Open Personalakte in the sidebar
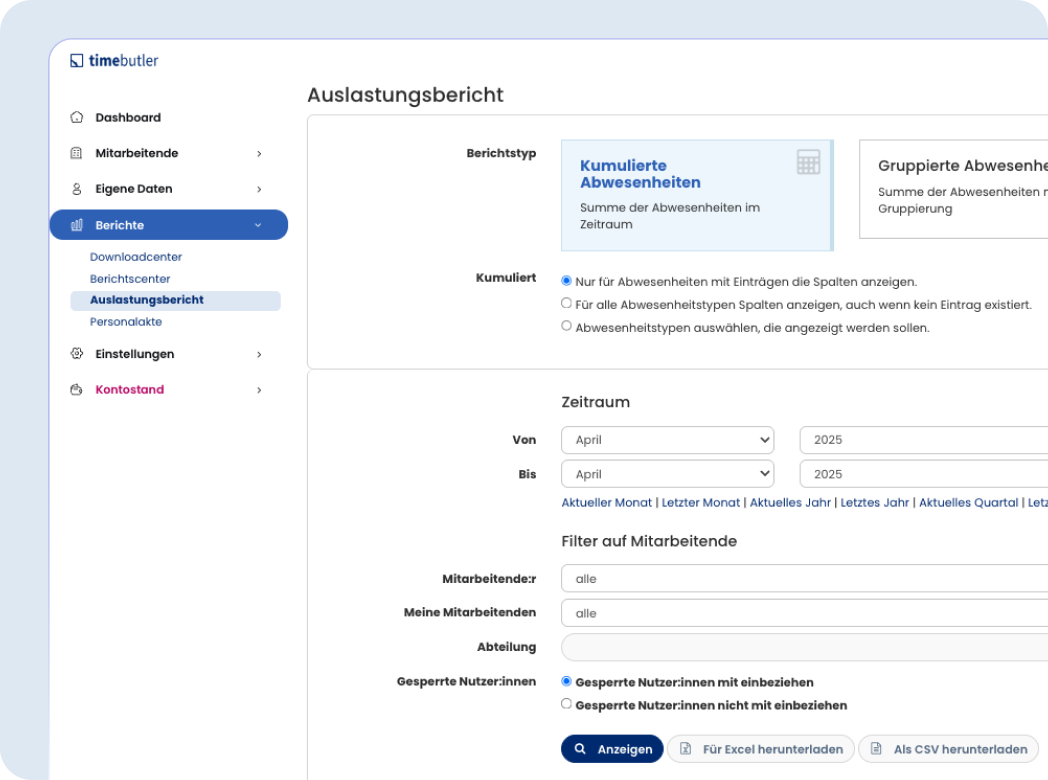Screen dimensions: 1048x780 [x=126, y=321]
